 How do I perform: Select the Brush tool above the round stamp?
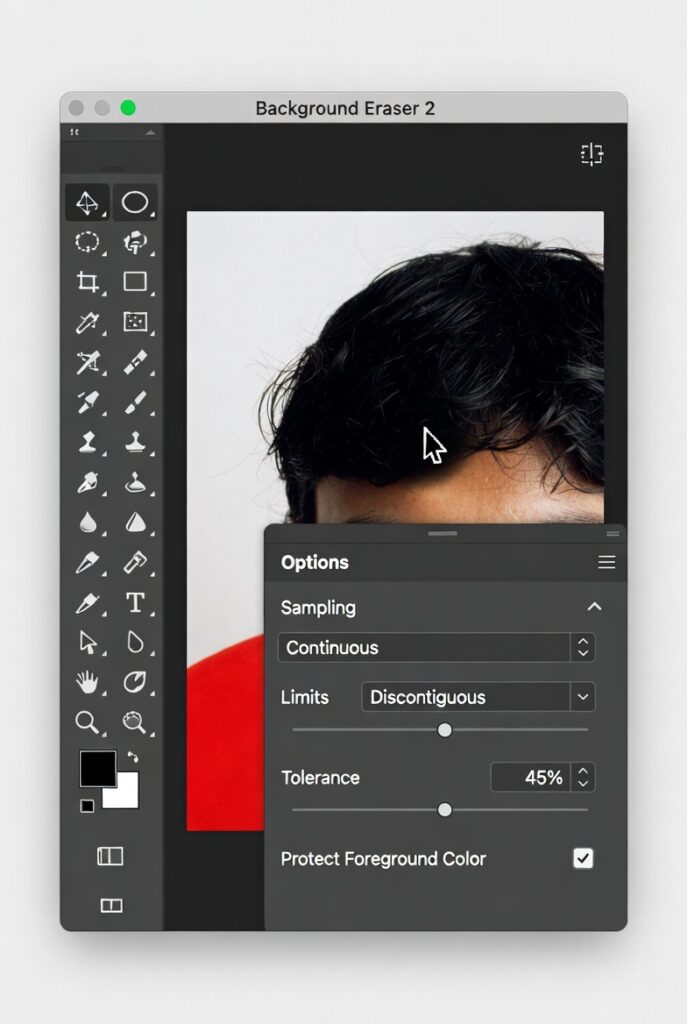[135, 403]
